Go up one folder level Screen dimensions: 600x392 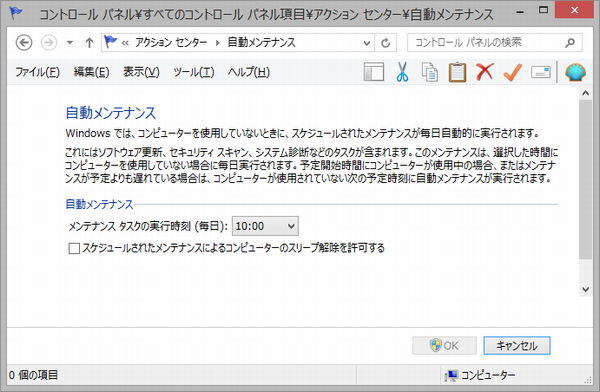(x=89, y=42)
